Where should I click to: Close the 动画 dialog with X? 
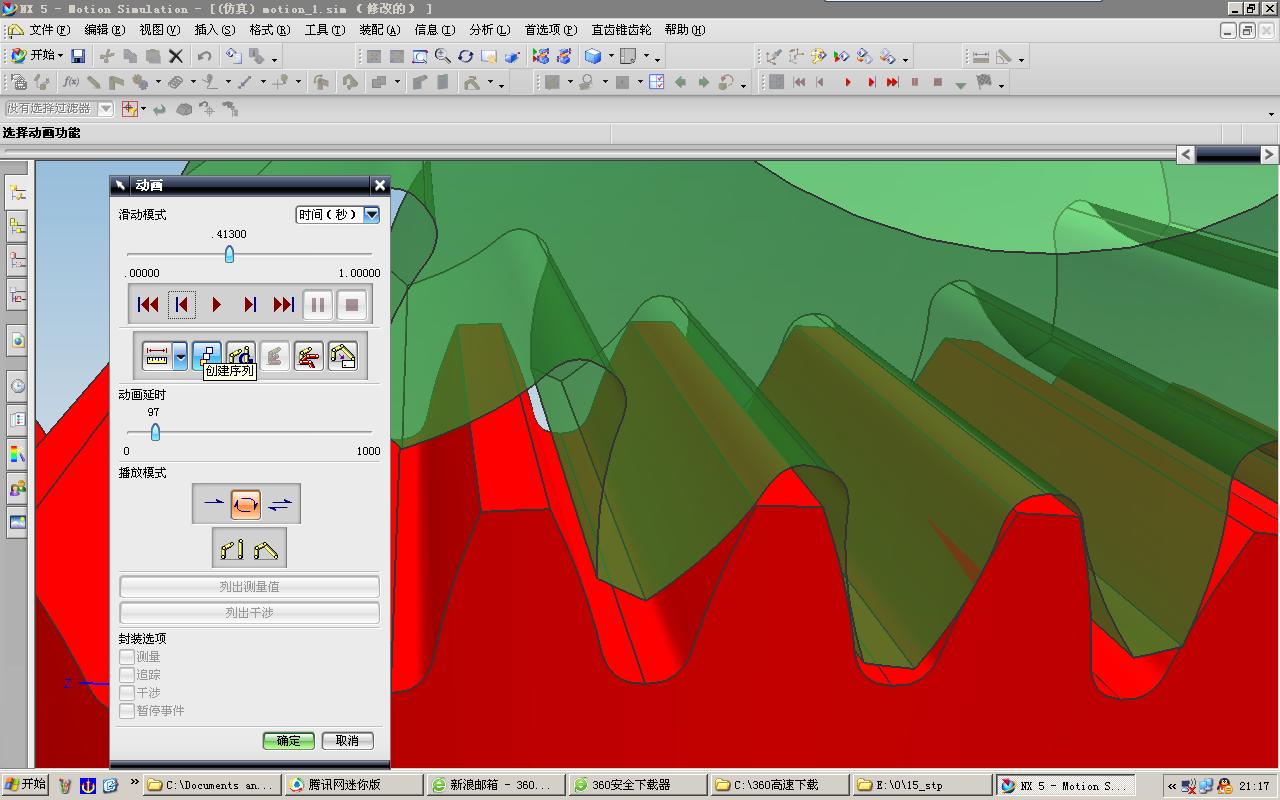380,185
